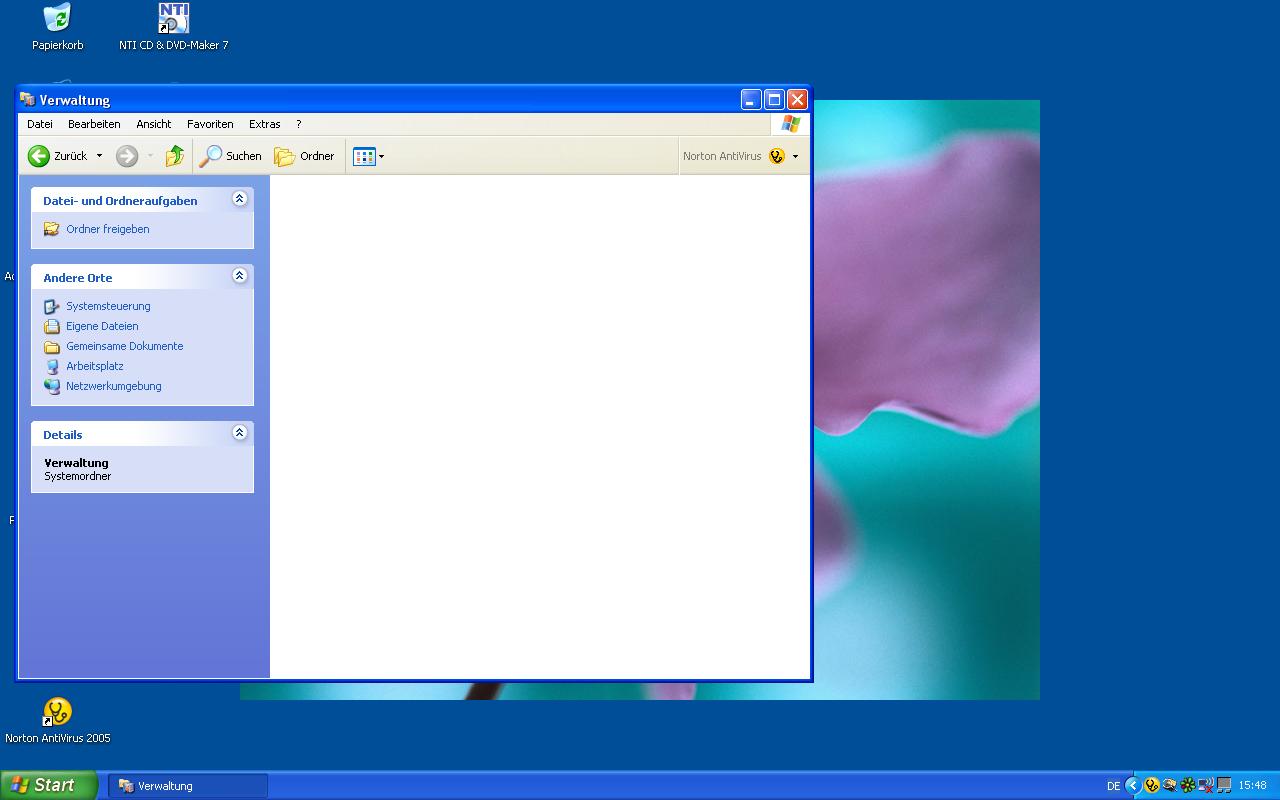This screenshot has height=800, width=1280.
Task: Click the Ordner freigeben link
Action: coord(107,229)
